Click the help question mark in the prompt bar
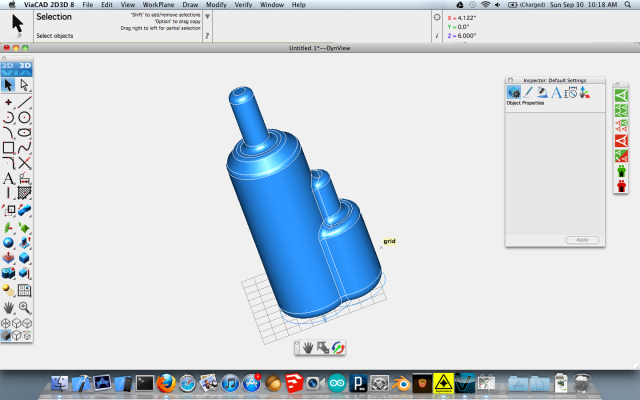Screen dimensions: 640x400 (207, 36)
